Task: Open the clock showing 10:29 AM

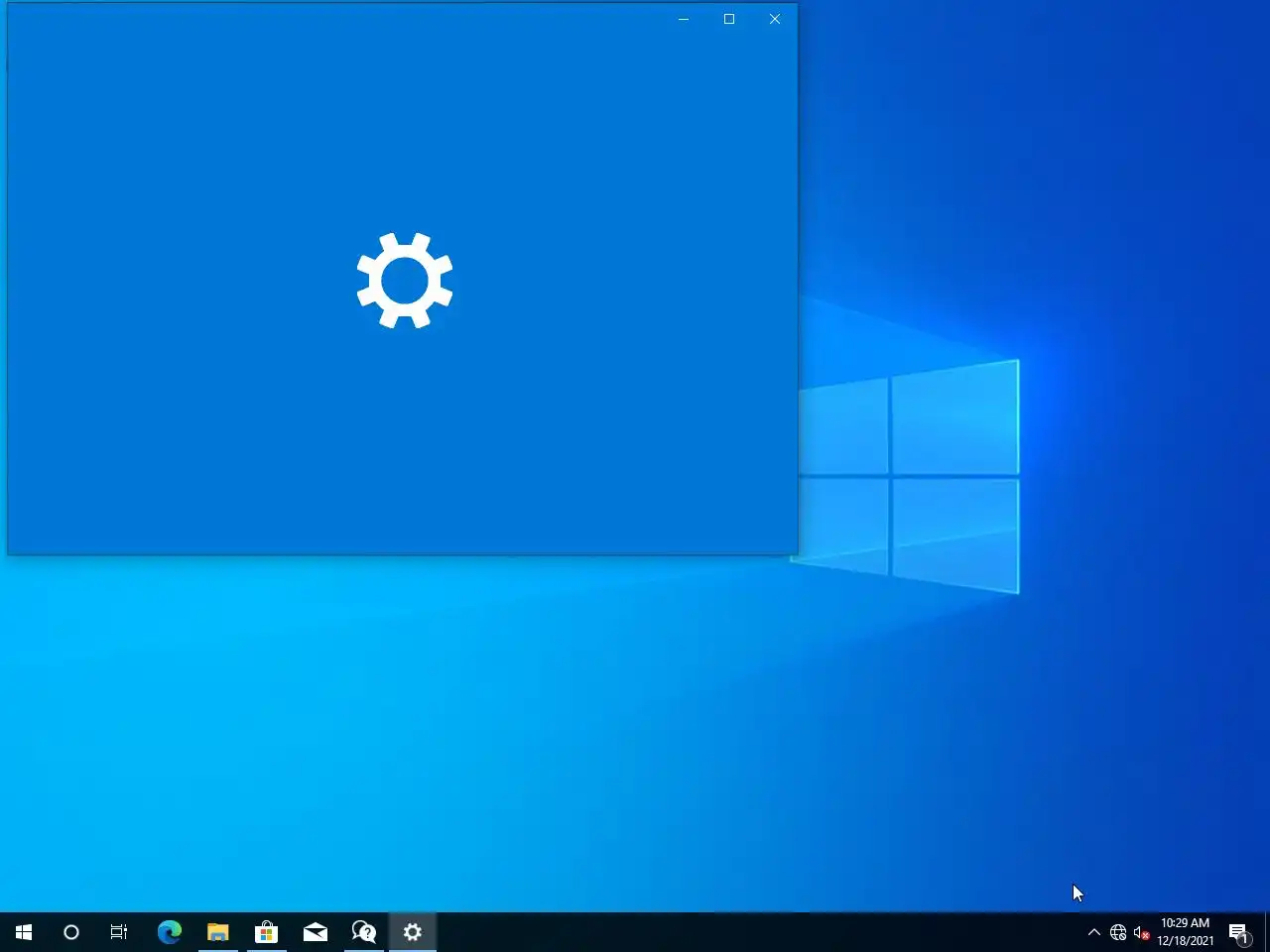Action: [1185, 932]
